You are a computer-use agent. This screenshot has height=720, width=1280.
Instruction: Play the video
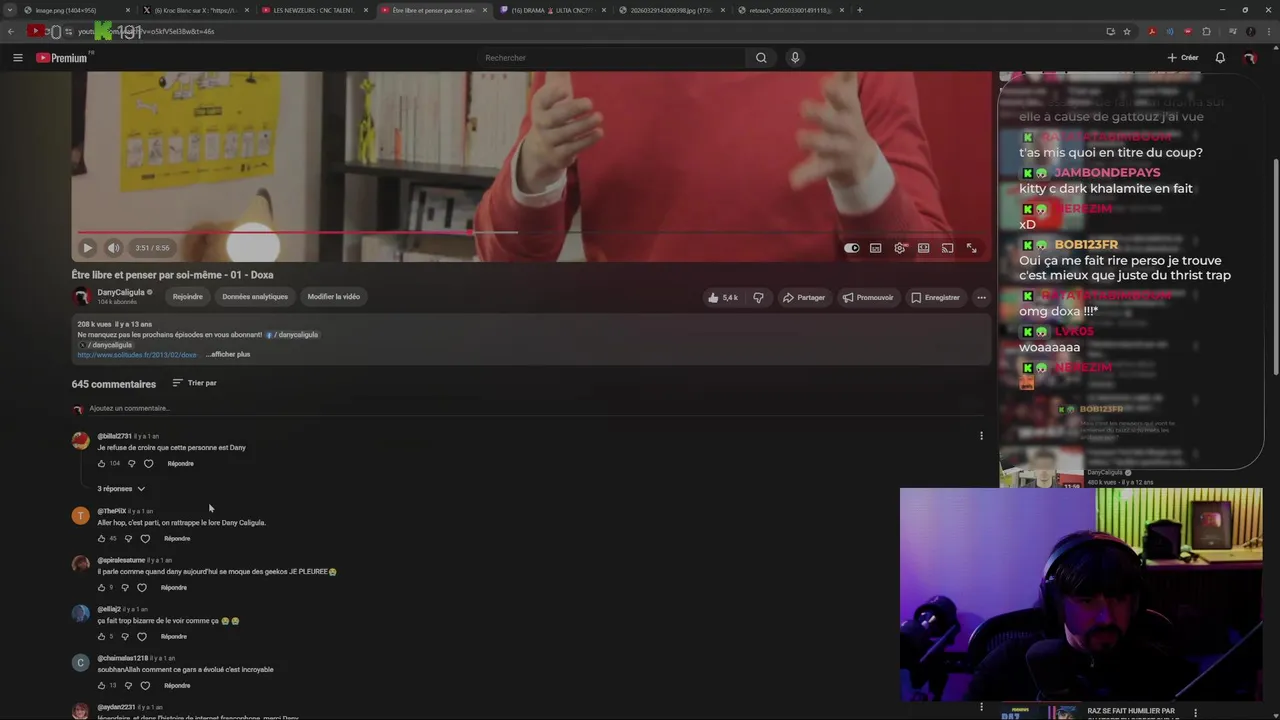click(87, 248)
